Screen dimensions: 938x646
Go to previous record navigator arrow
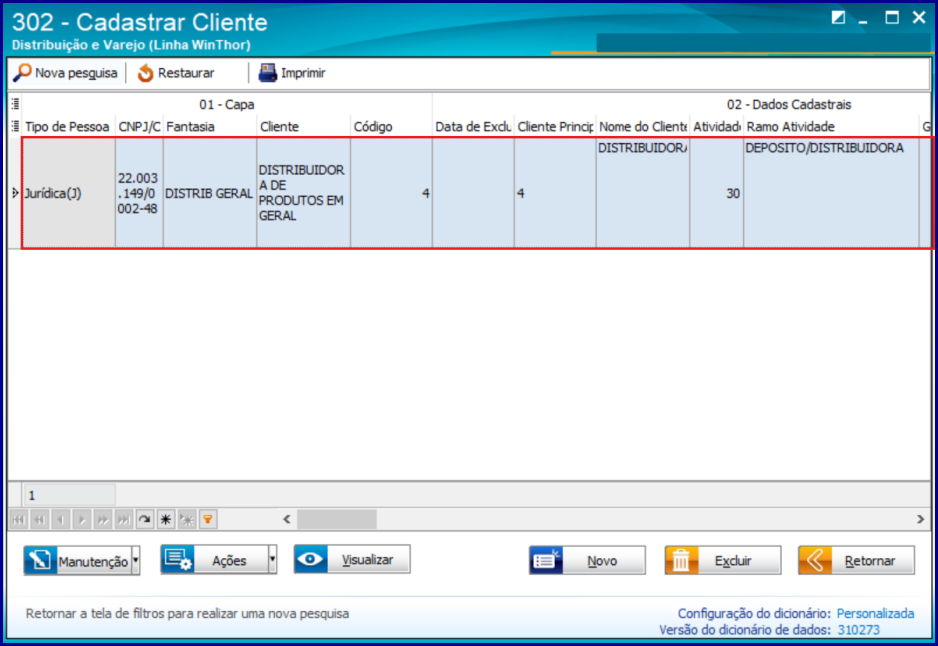click(x=60, y=519)
